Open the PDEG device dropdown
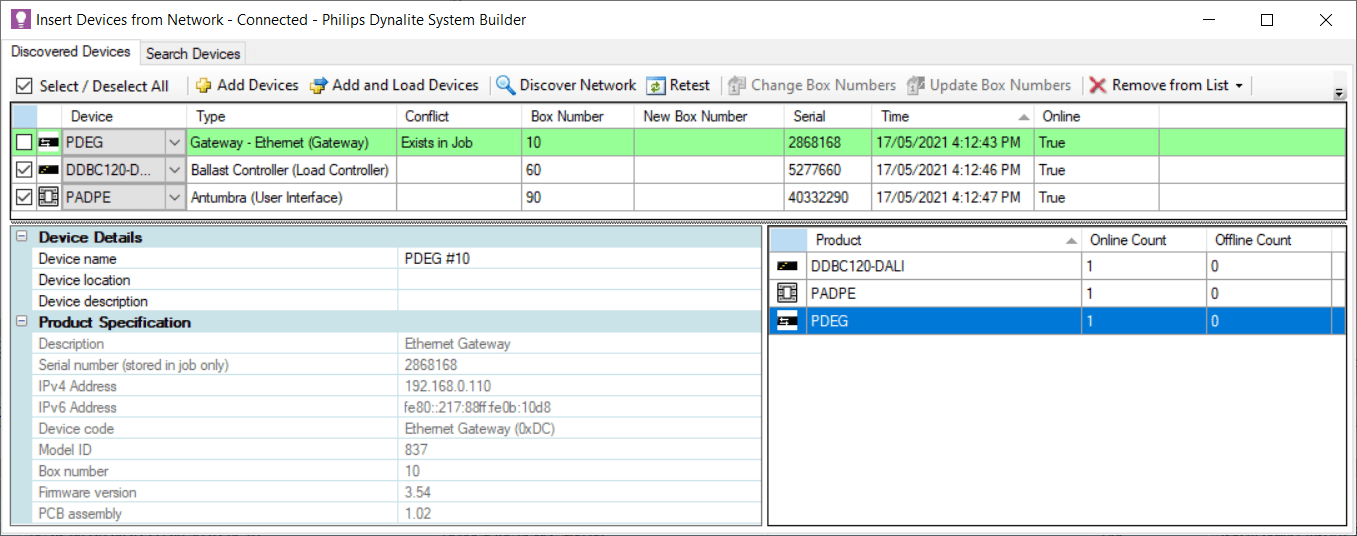 coord(175,143)
